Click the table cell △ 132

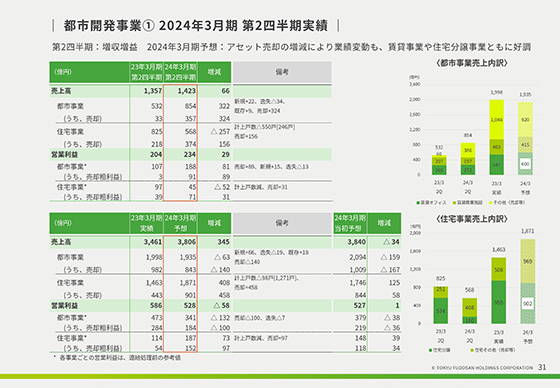coord(220,318)
